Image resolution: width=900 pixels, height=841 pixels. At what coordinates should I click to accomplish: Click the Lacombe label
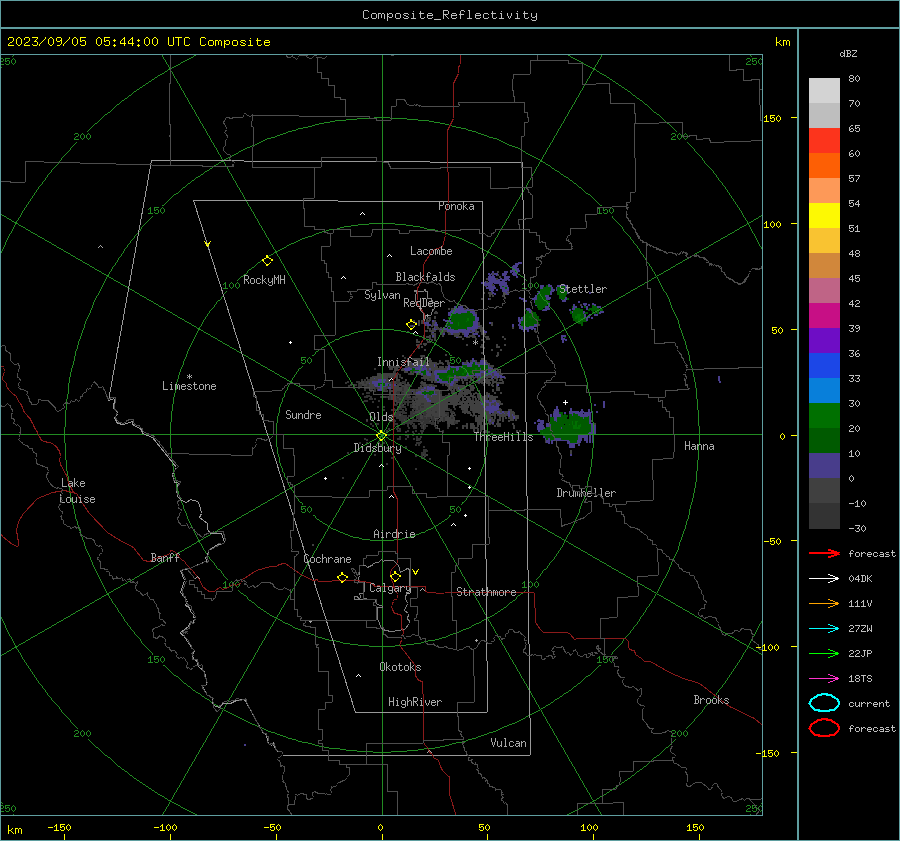coord(430,251)
